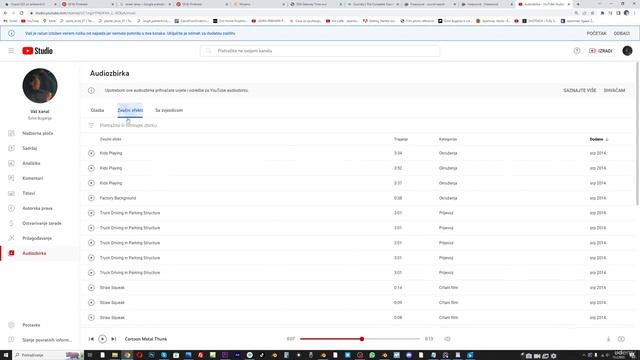Open Chrome from the Windows taskbar
The width and height of the screenshot is (640, 360).
(127, 355)
